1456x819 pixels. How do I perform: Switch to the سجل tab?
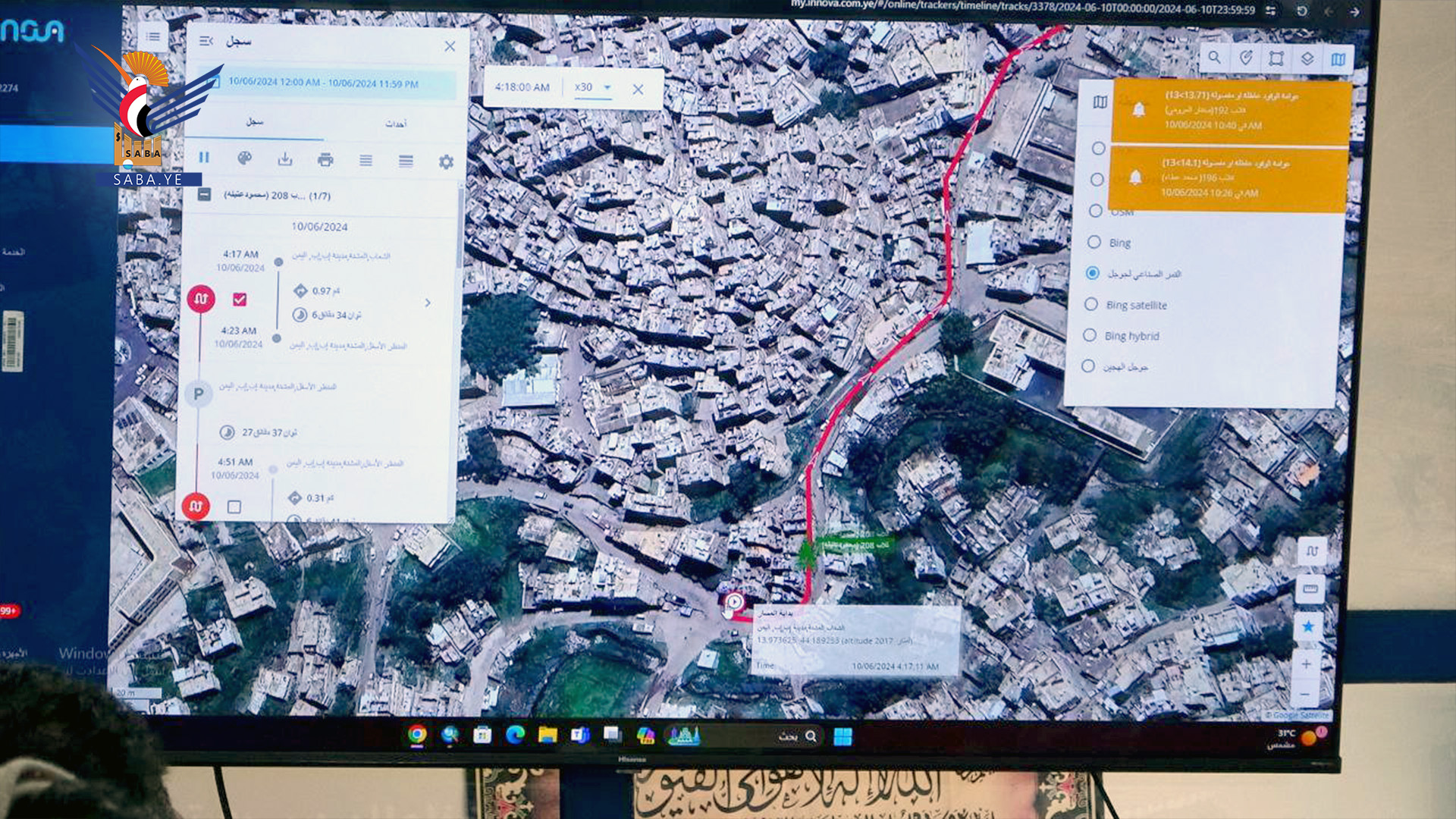[x=254, y=121]
